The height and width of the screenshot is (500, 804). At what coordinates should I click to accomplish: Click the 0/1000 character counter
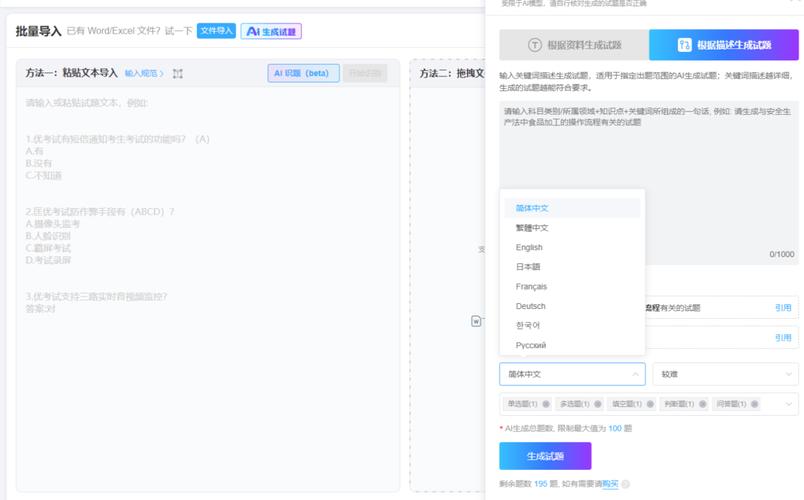coord(781,254)
